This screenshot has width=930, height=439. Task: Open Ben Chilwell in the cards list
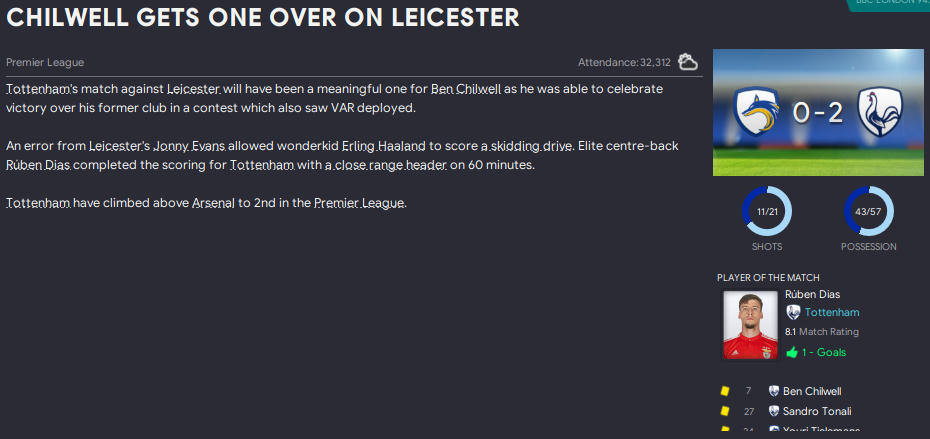[x=812, y=391]
